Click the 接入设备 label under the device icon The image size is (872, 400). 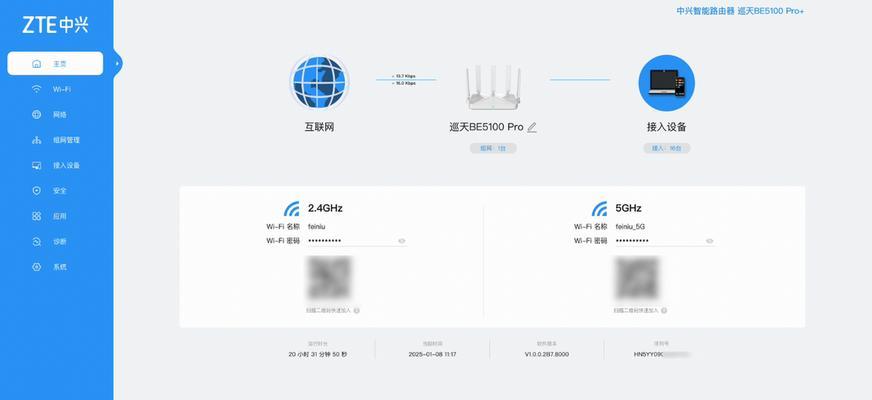pos(666,127)
